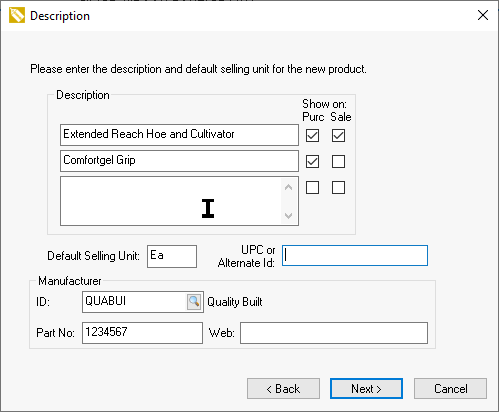This screenshot has width=499, height=412.
Task: Click the Next button
Action: 366,389
